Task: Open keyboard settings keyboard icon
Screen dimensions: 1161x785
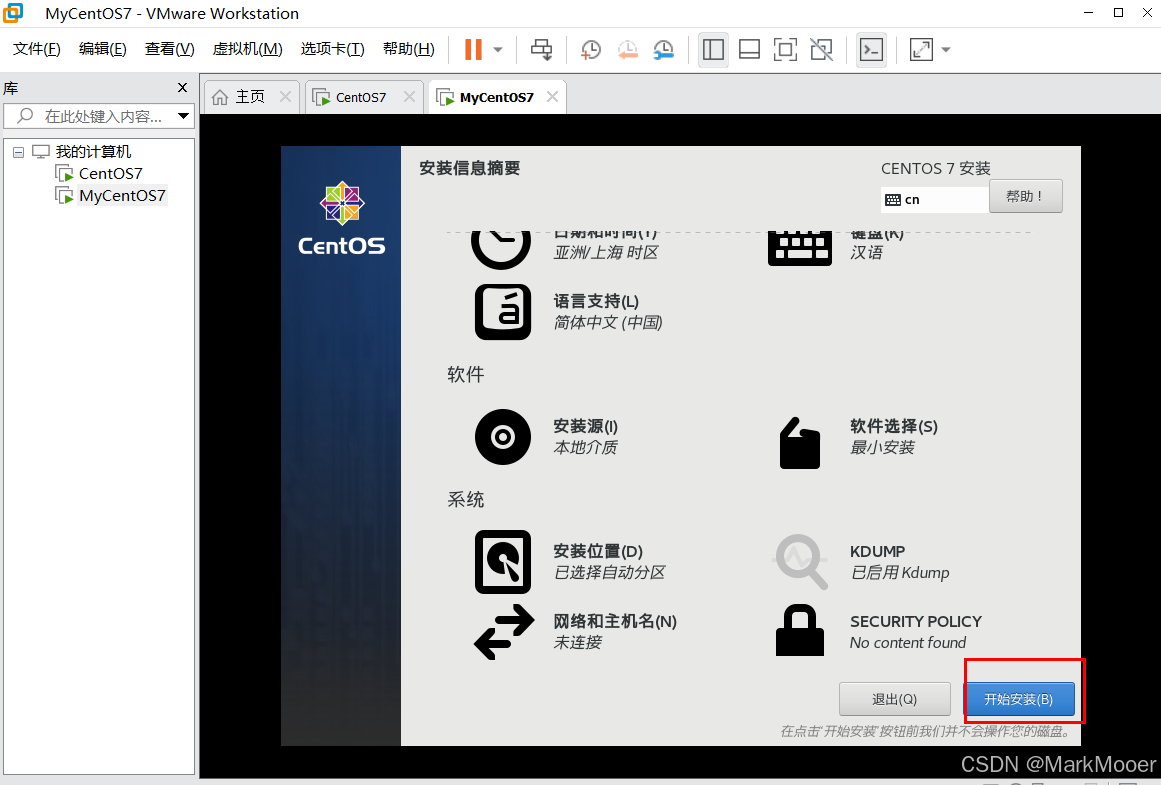Action: point(800,248)
